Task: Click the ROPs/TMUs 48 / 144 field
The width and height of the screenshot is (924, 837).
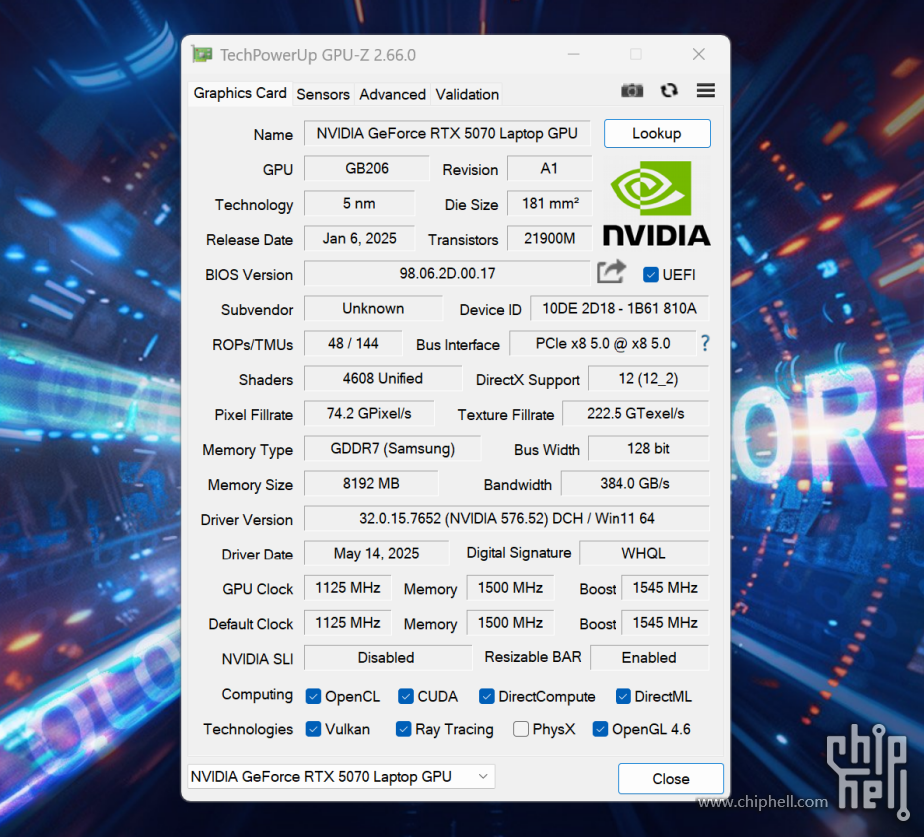Action: tap(353, 344)
